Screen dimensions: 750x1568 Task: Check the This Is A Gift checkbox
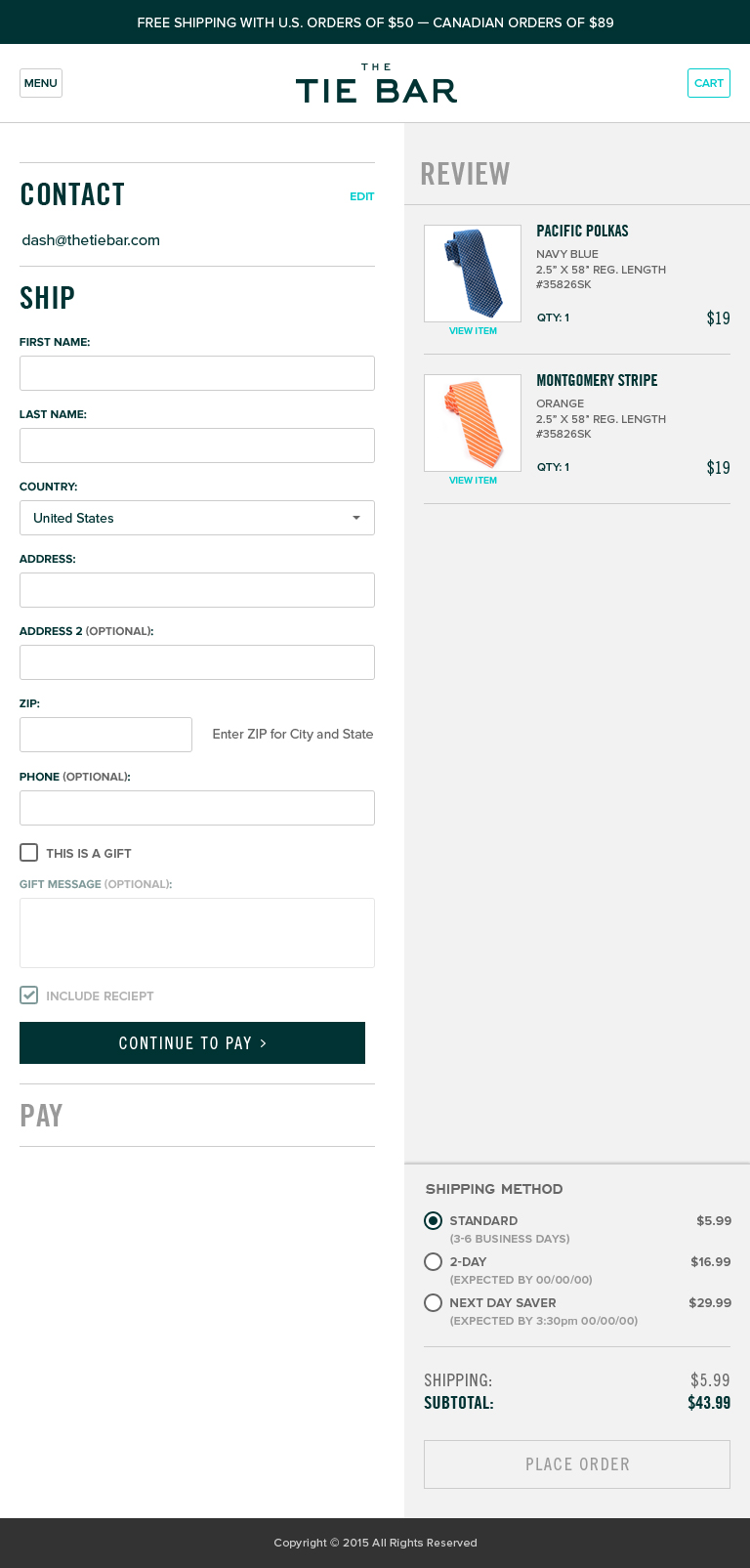tap(29, 853)
